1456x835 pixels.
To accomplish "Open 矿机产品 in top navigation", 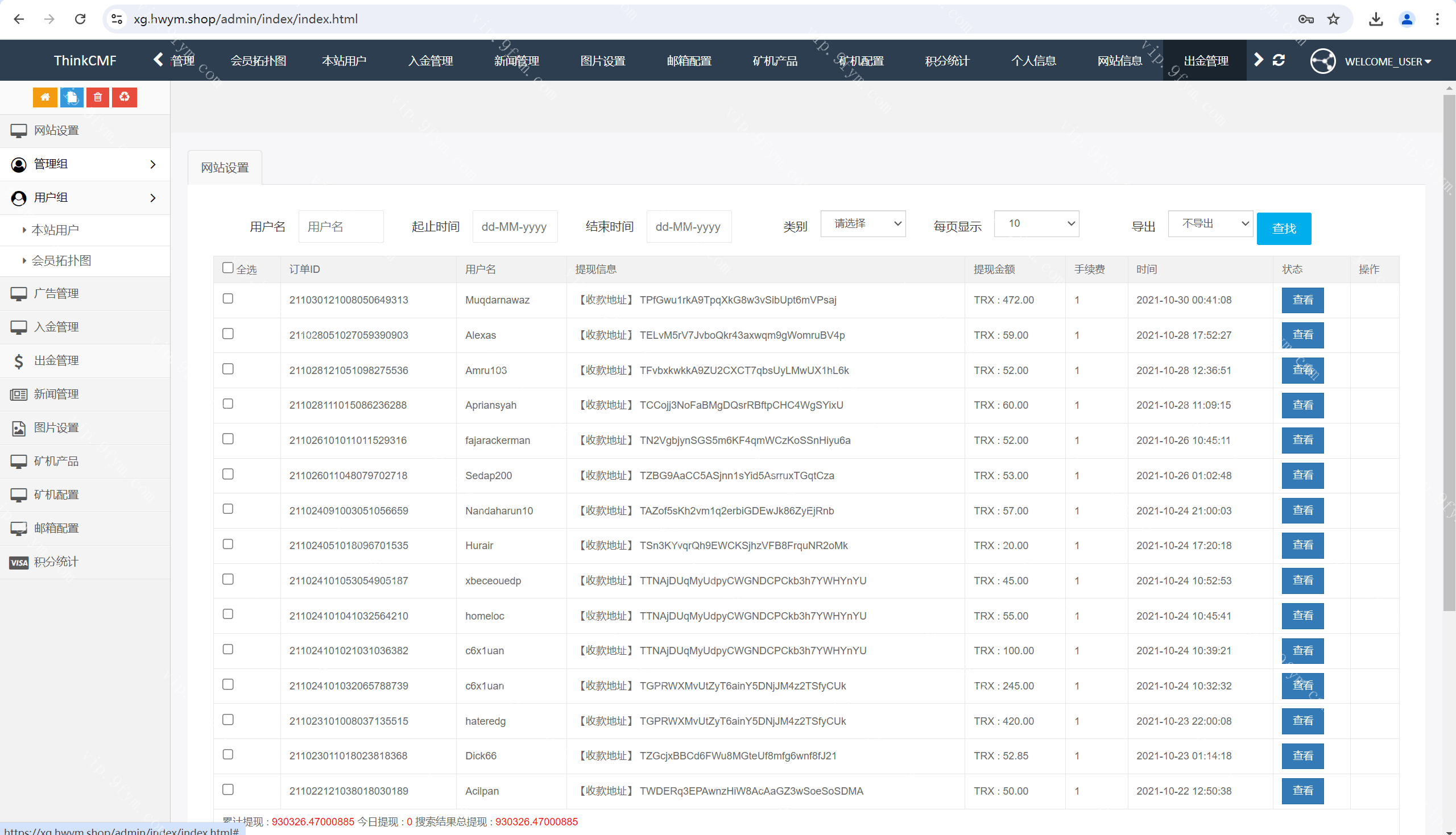I will [775, 61].
